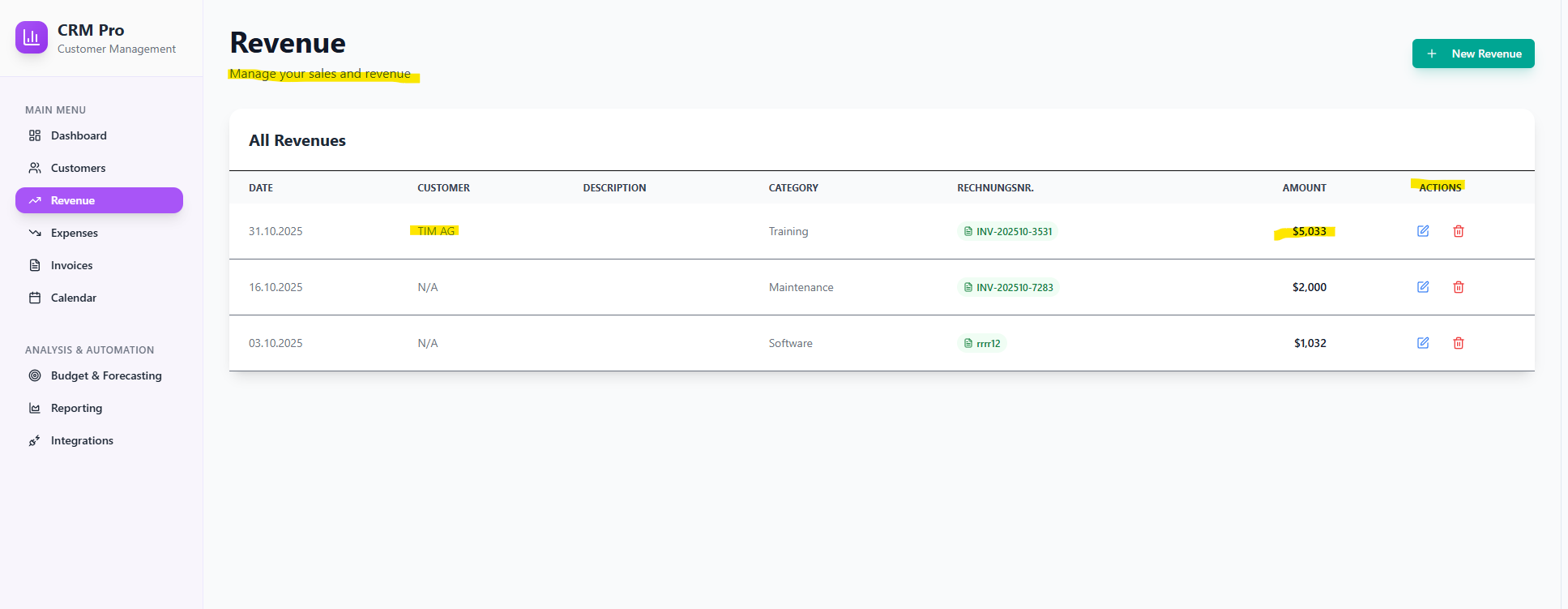Open invoice badge rrrr12
This screenshot has height=609, width=1568.
981,343
